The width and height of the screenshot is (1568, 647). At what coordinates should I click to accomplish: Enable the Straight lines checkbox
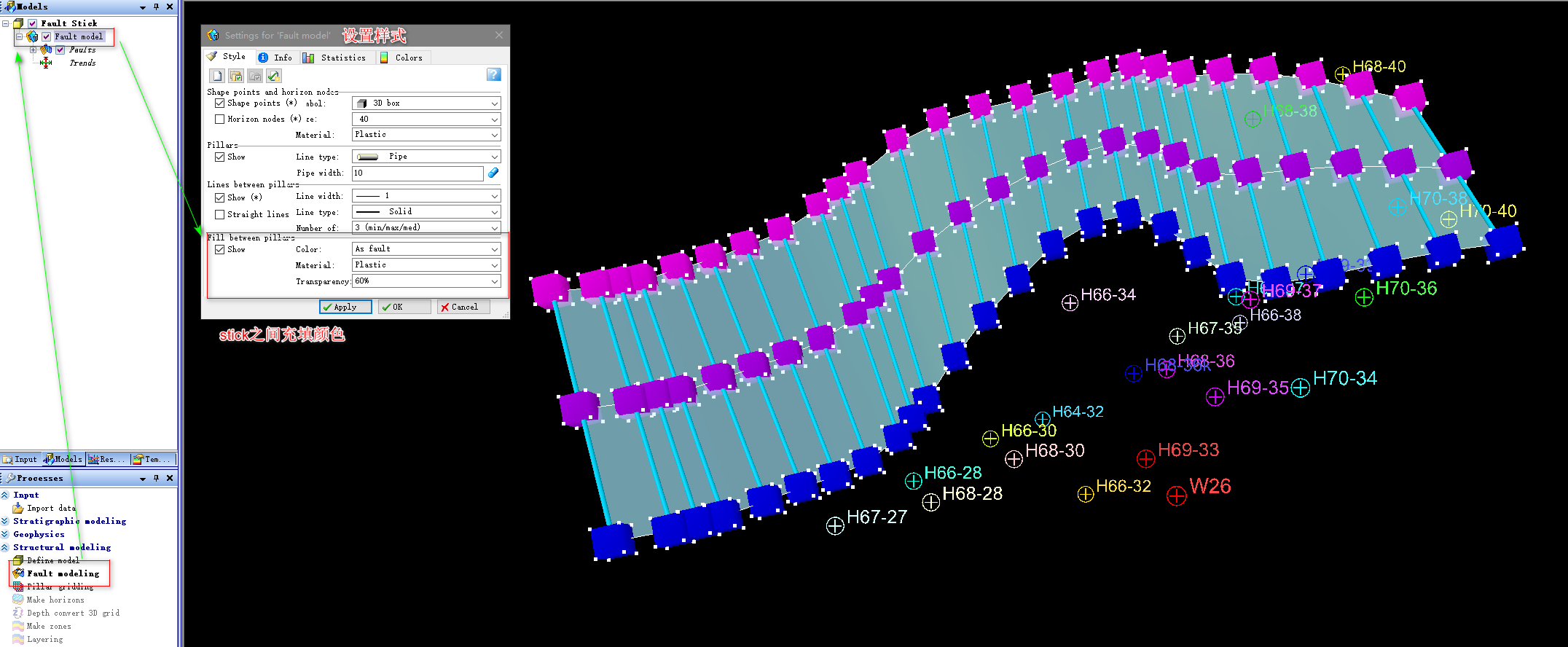pyautogui.click(x=219, y=214)
